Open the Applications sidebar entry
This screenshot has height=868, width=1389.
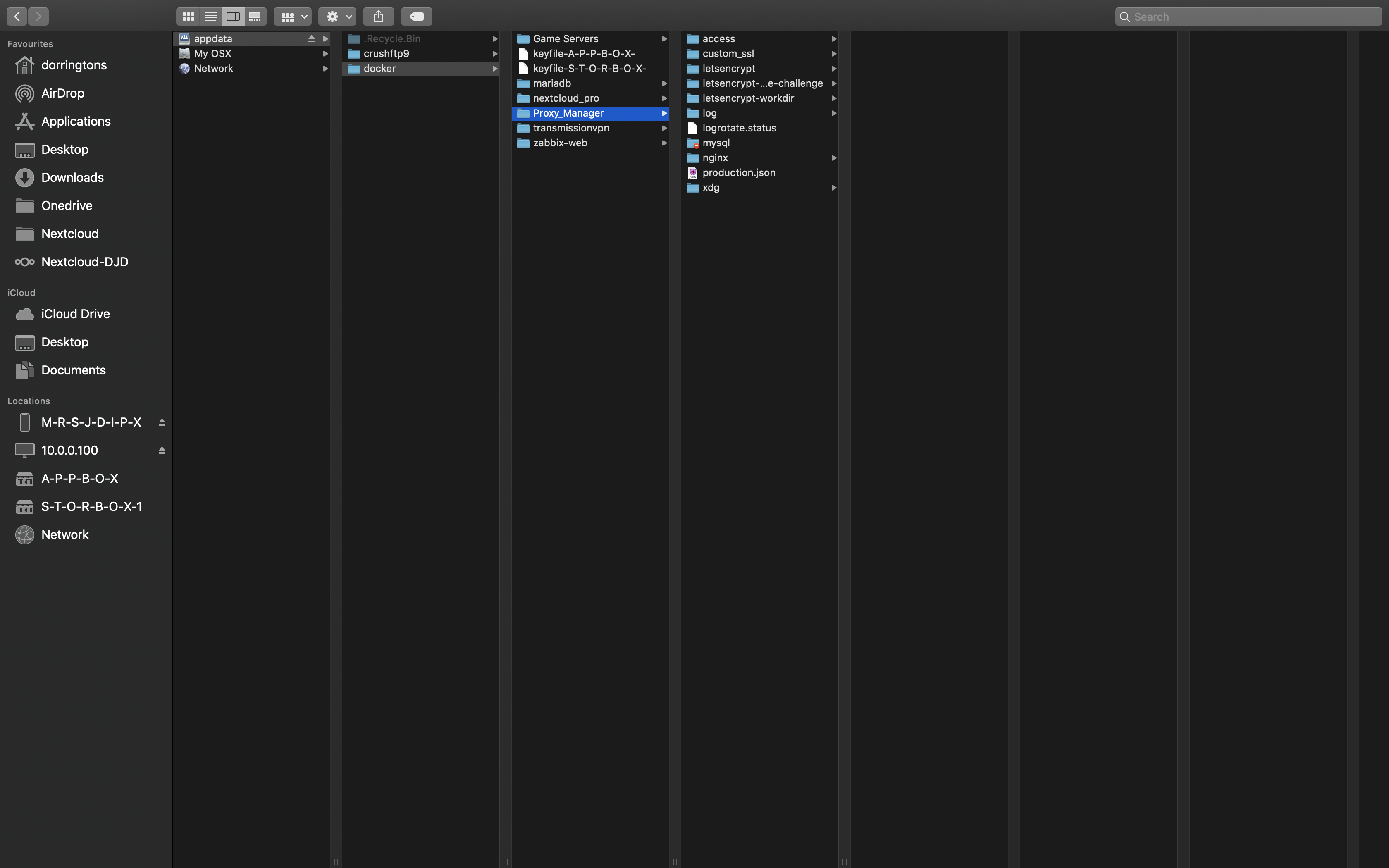pos(76,121)
